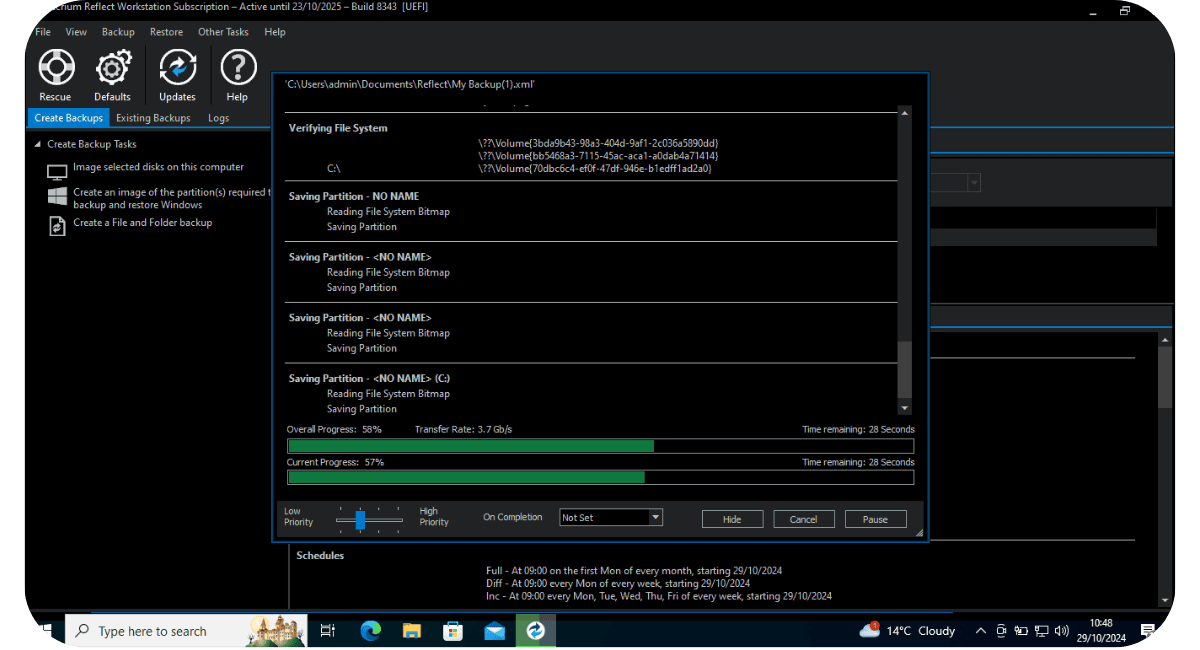Check for Updates via toolbar icon
Image resolution: width=1200 pixels, height=650 pixels.
coord(177,68)
